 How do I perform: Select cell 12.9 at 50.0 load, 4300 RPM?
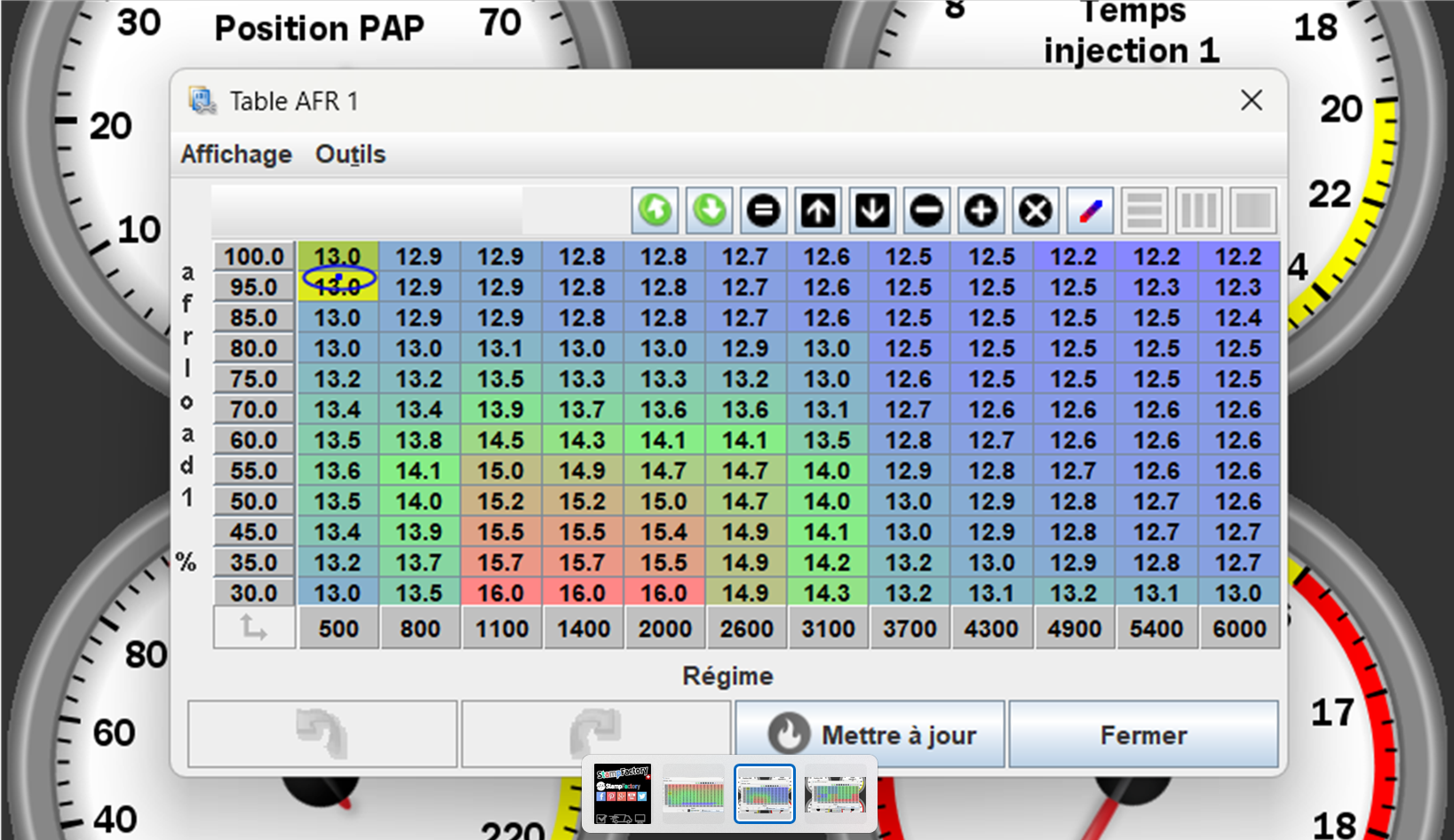pos(992,501)
